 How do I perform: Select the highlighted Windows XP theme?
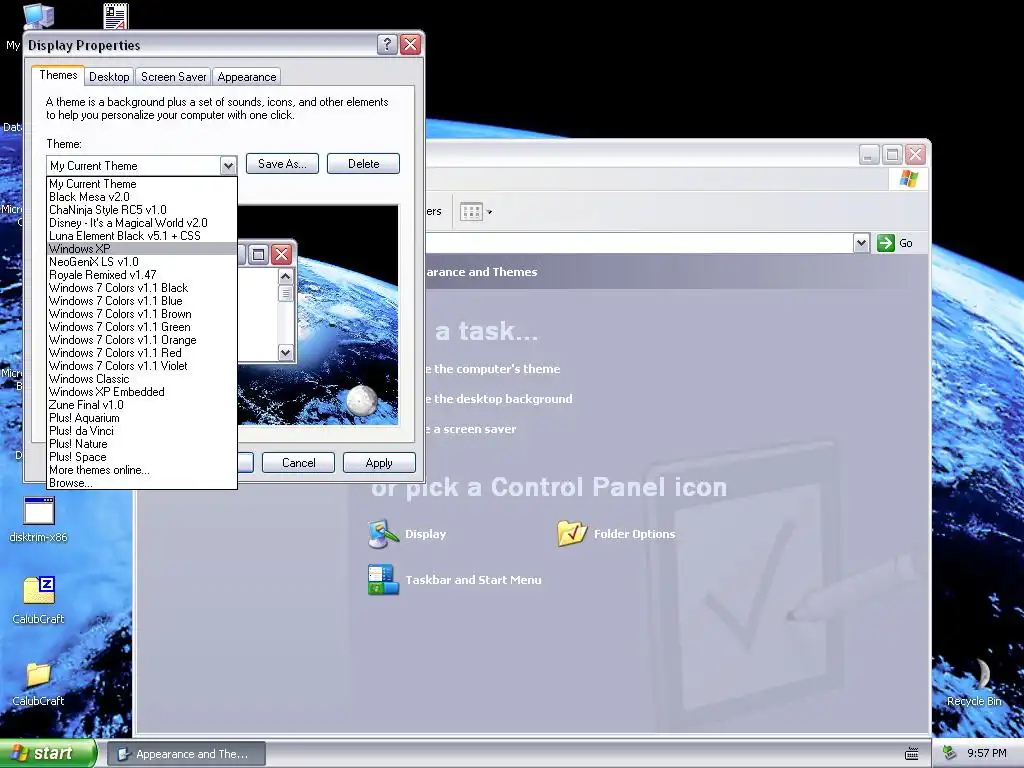tap(142, 249)
